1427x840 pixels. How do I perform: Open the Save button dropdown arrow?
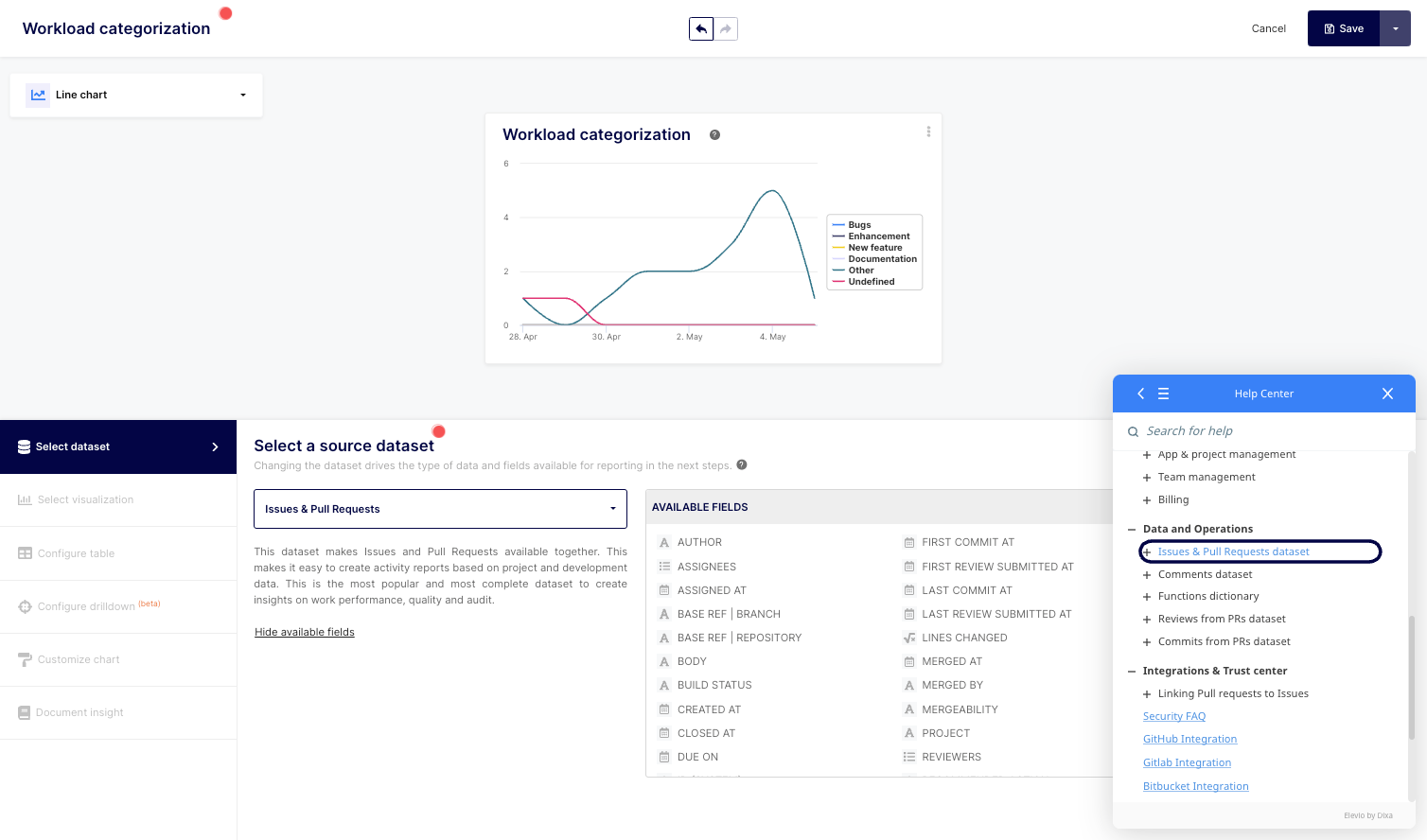(x=1395, y=29)
